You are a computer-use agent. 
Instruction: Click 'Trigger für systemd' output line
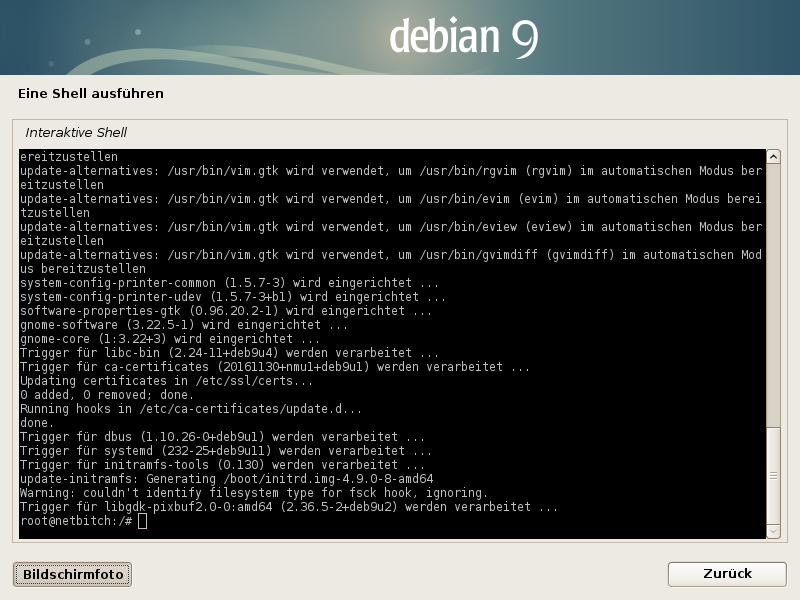click(226, 451)
